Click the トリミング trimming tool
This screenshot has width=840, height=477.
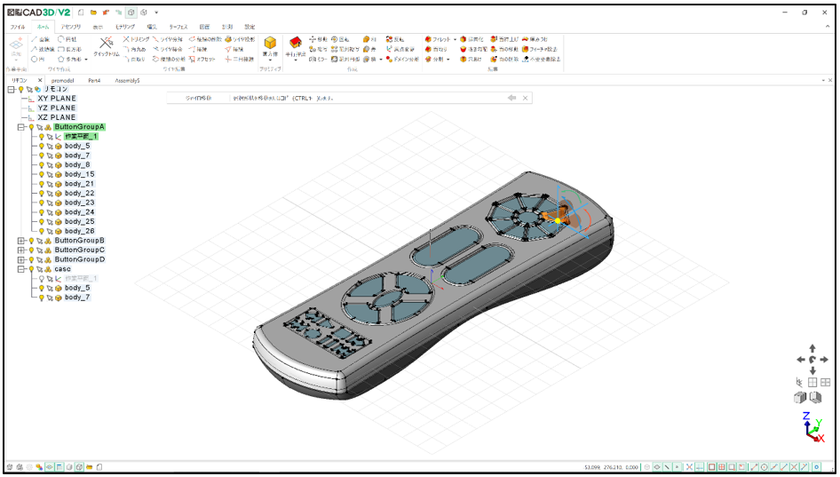[136, 39]
